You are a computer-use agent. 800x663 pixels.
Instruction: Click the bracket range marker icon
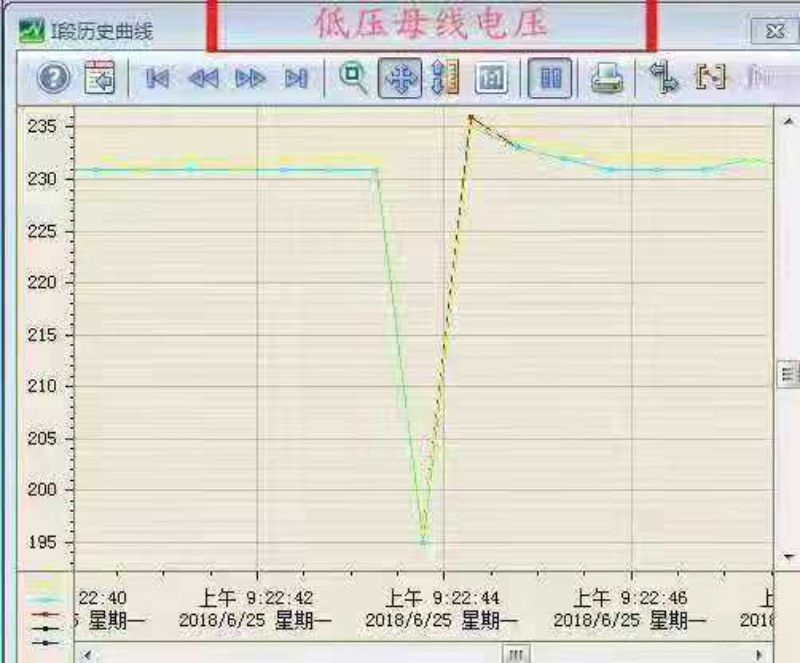(x=711, y=77)
